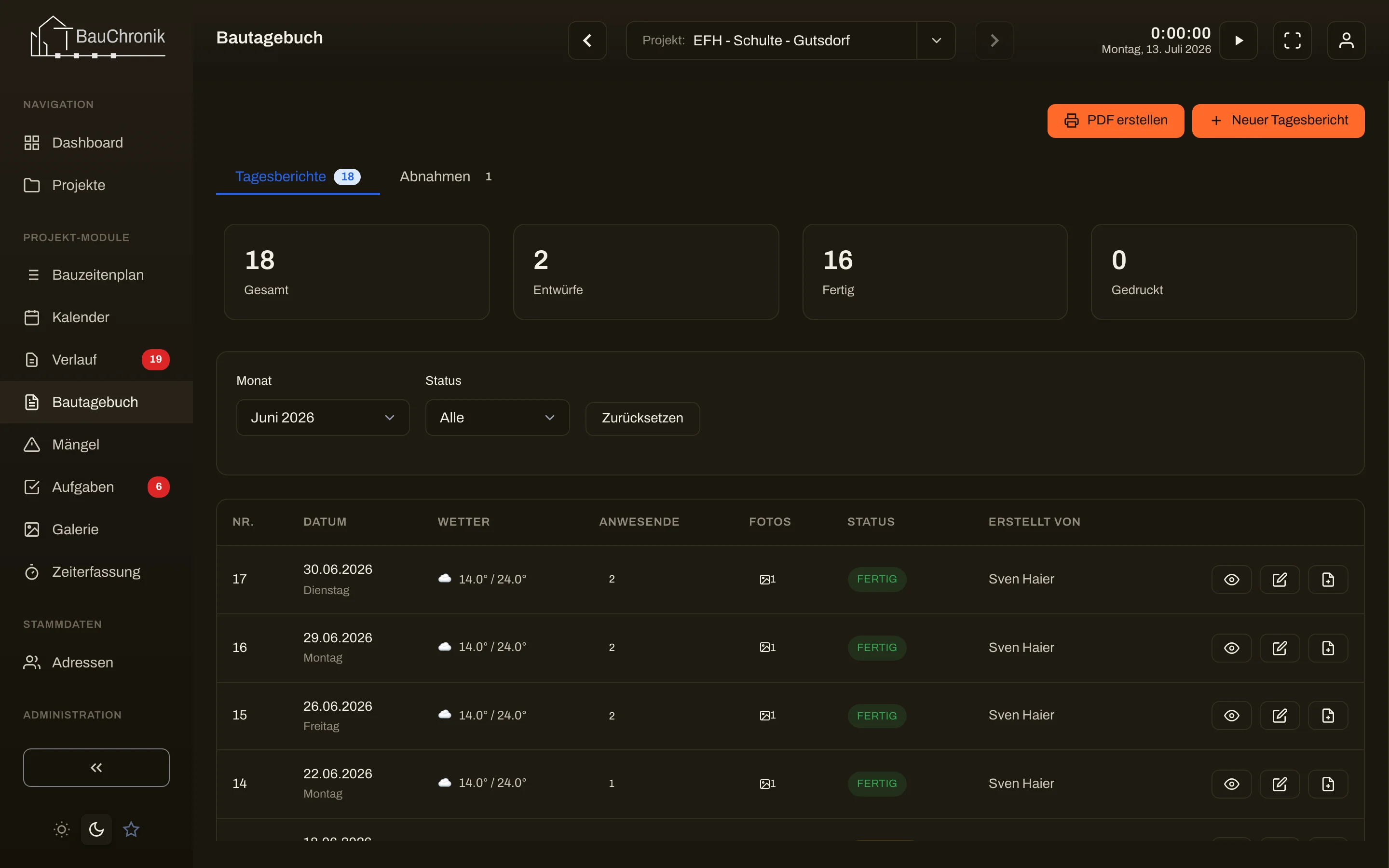The height and width of the screenshot is (868, 1389).
Task: Click PDF erstellen button
Action: point(1116,121)
